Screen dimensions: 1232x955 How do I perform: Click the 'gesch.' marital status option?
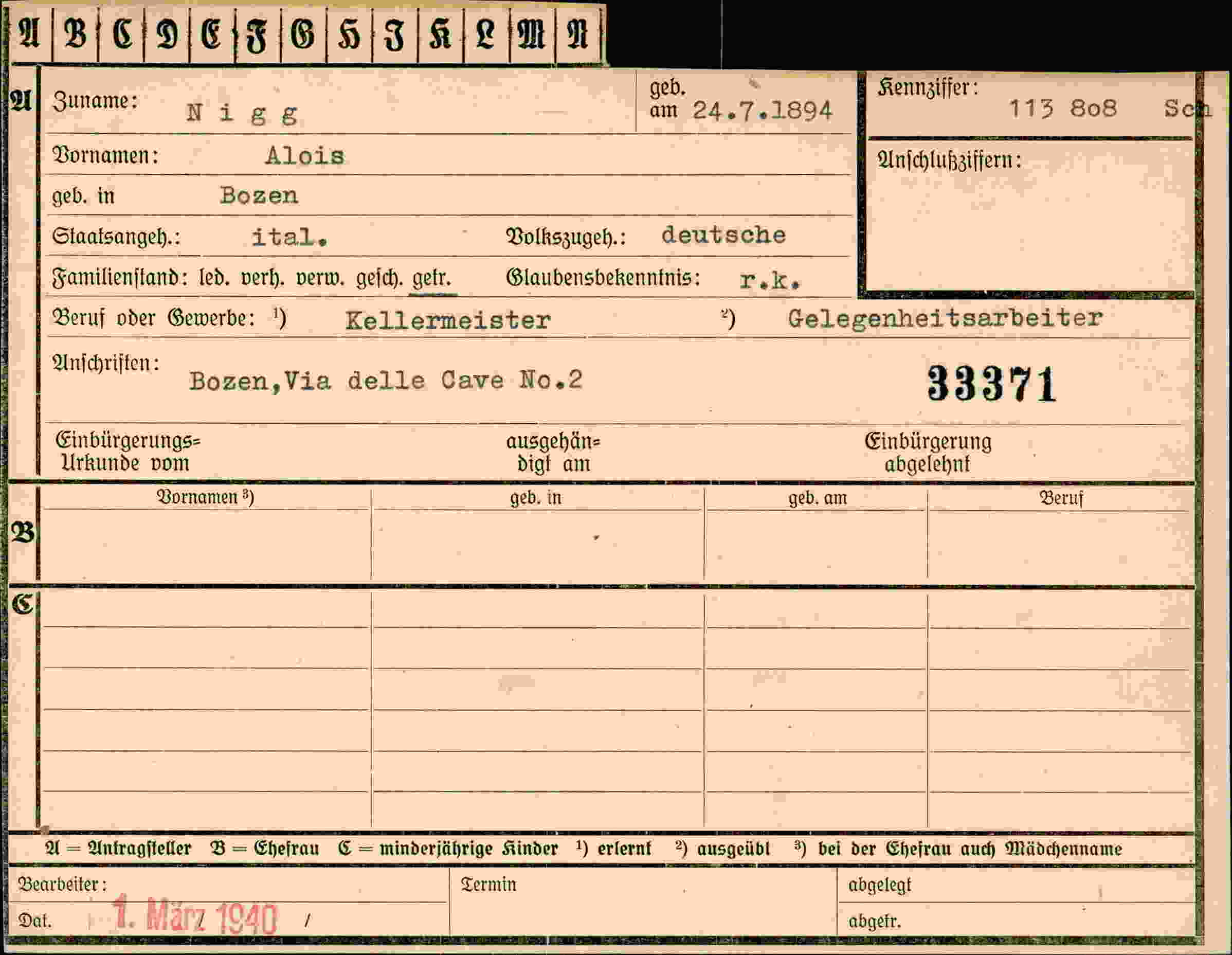tap(378, 278)
